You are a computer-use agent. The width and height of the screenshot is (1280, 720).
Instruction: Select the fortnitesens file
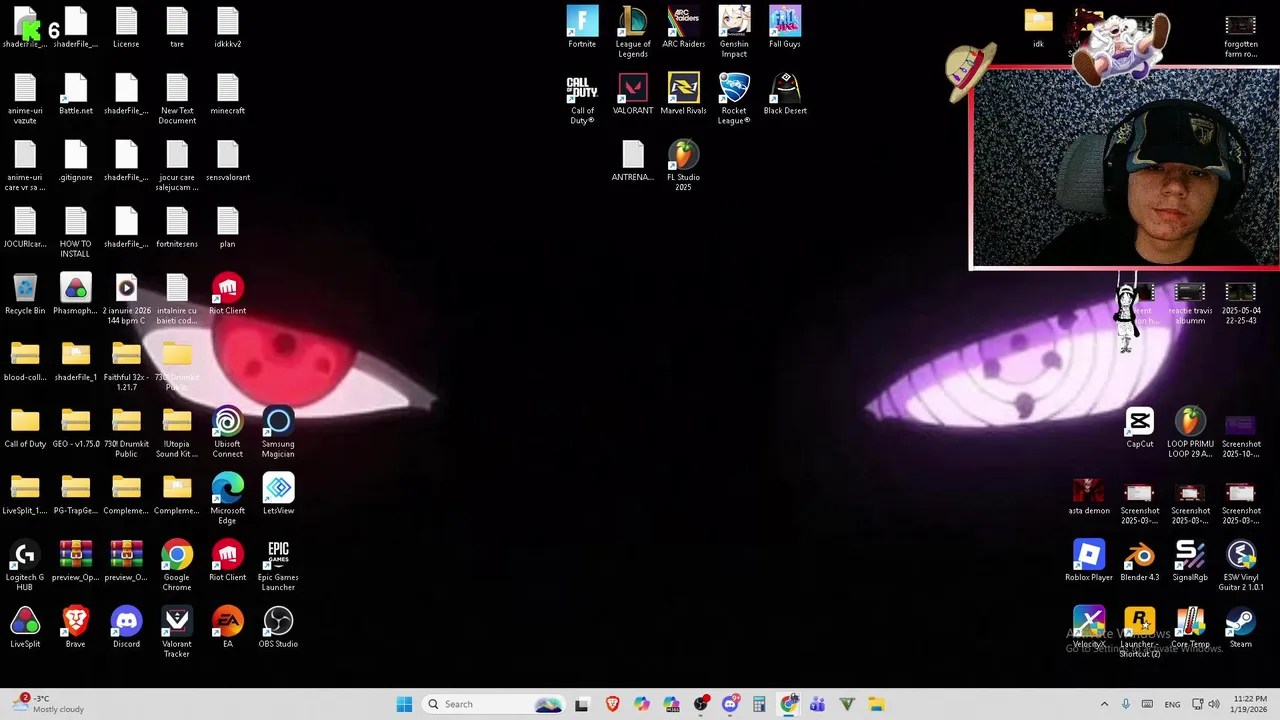coord(177,227)
